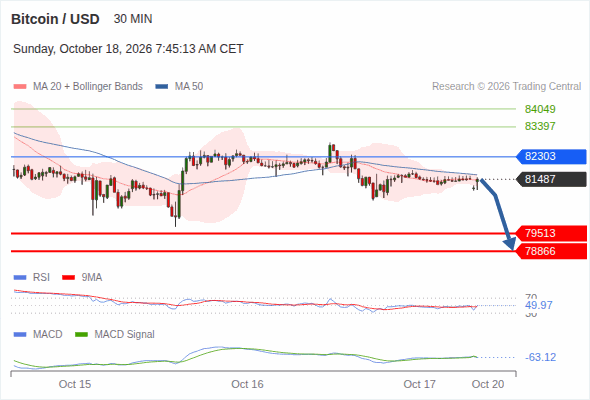Click the Oct 16 date axis label
This screenshot has height=400, width=590.
coord(247,384)
